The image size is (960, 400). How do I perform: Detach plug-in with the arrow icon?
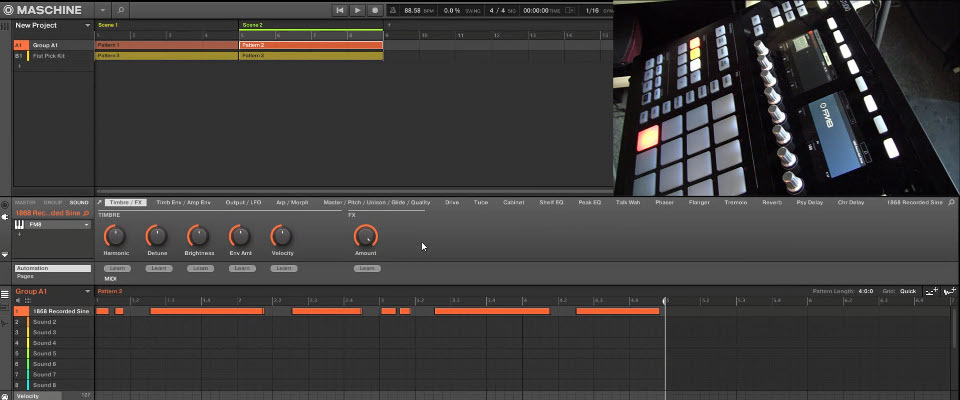(99, 202)
